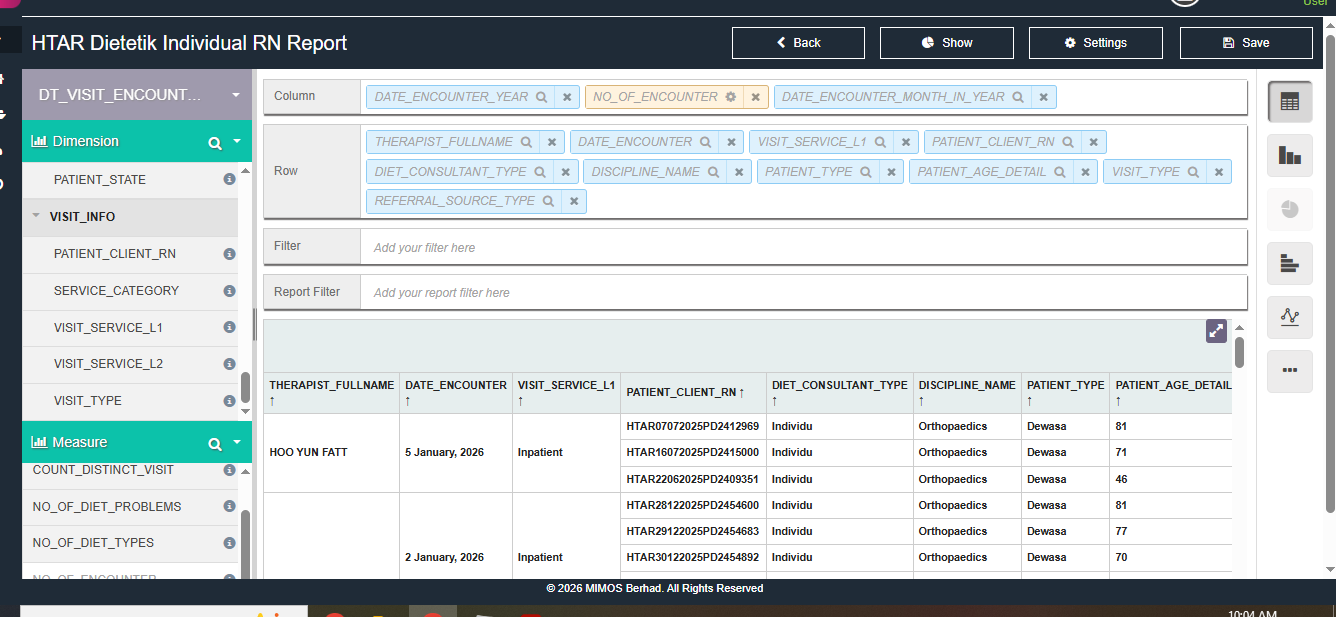Viewport: 1336px width, 617px height.
Task: Remove VISIT_SERVICE_L1 chip from rows
Action: pyautogui.click(x=906, y=142)
